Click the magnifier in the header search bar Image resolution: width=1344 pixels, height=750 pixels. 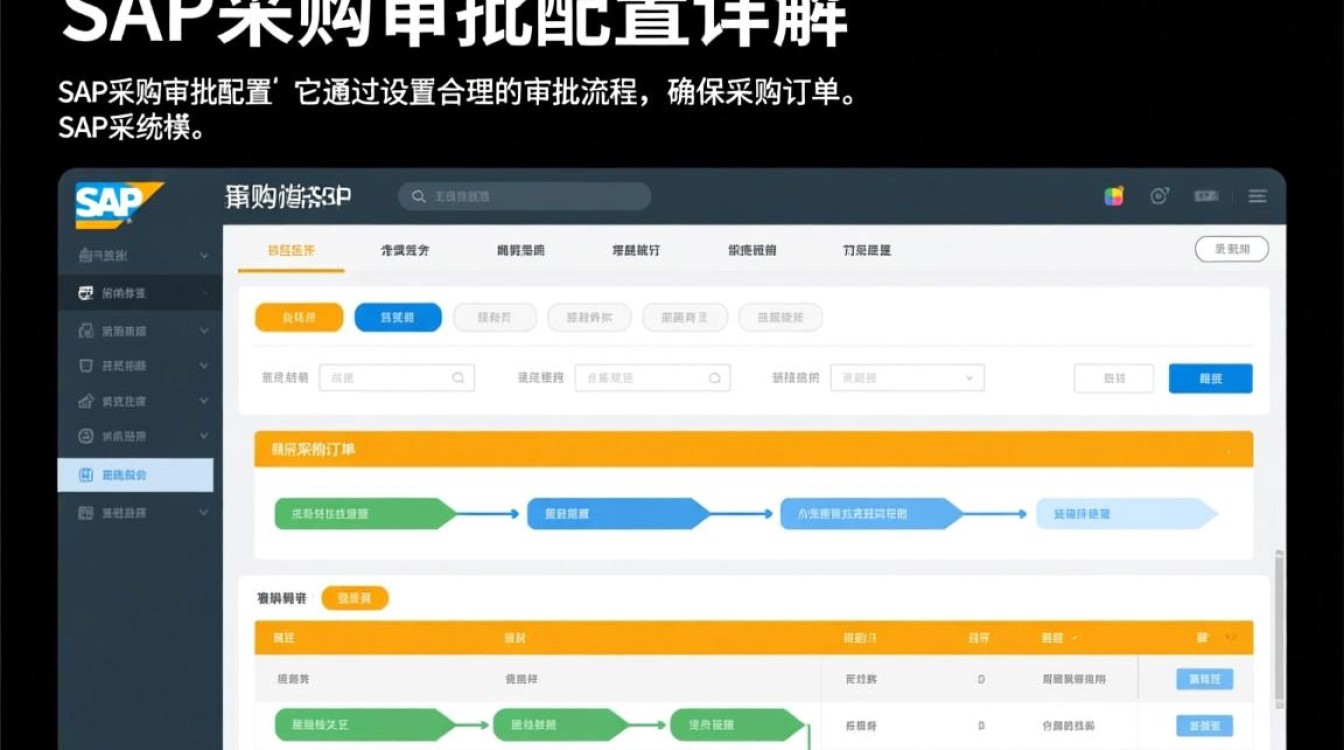pyautogui.click(x=417, y=196)
